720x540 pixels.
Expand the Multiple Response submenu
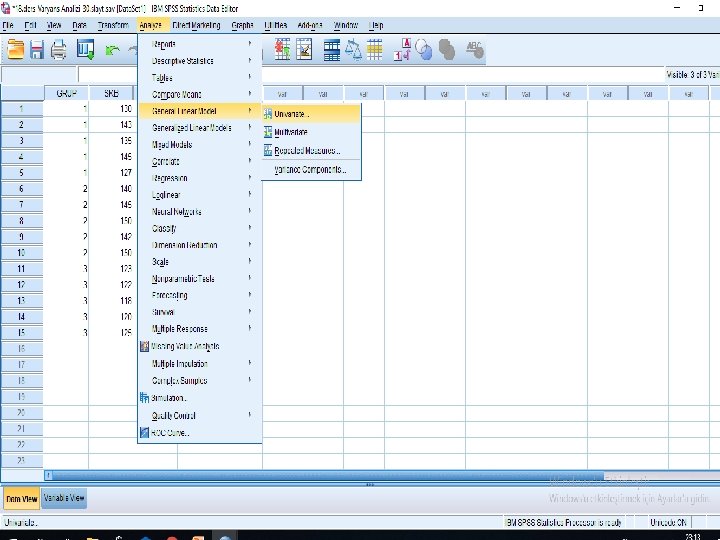[200, 329]
